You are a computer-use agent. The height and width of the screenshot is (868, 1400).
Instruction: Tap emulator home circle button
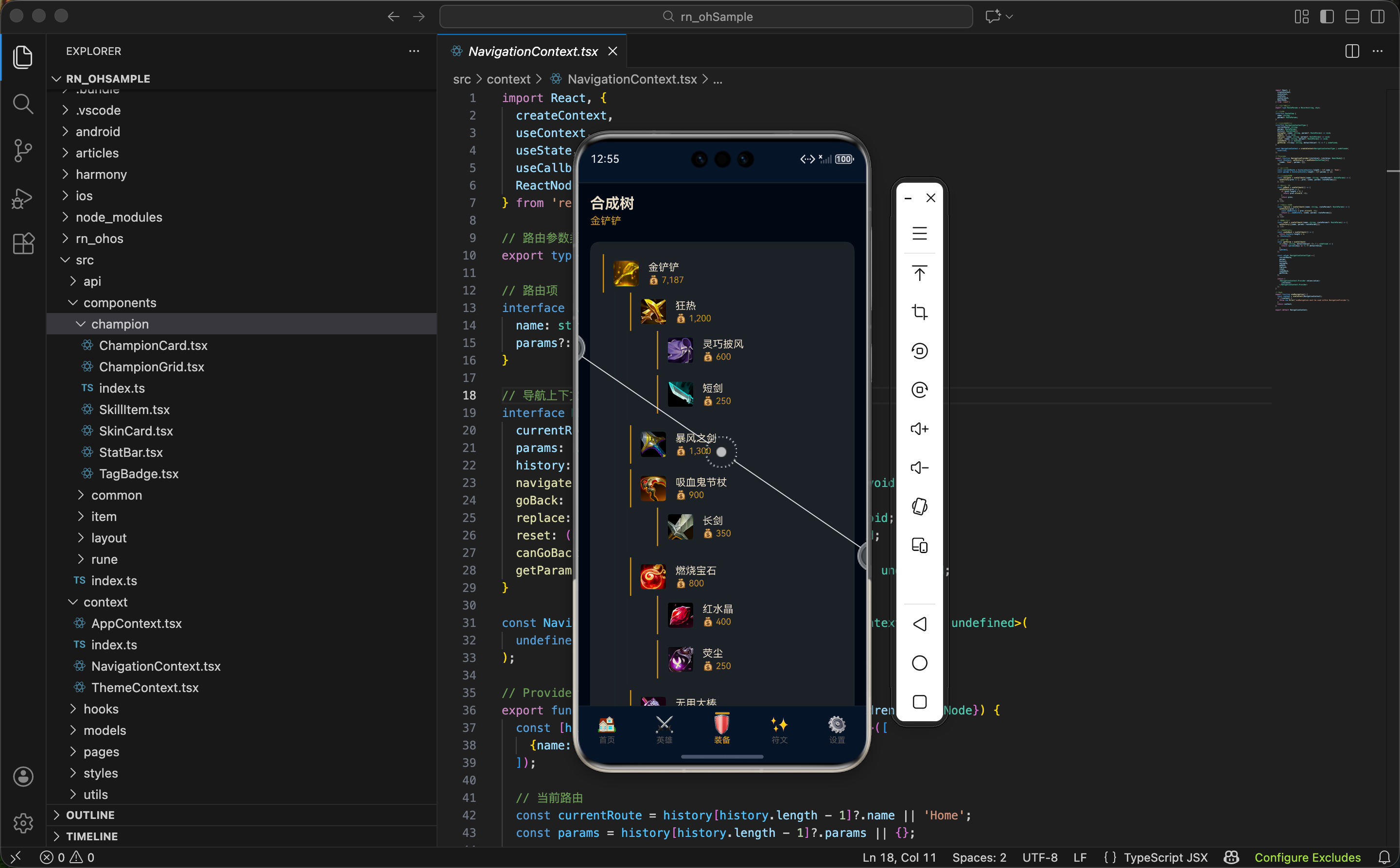(x=919, y=662)
